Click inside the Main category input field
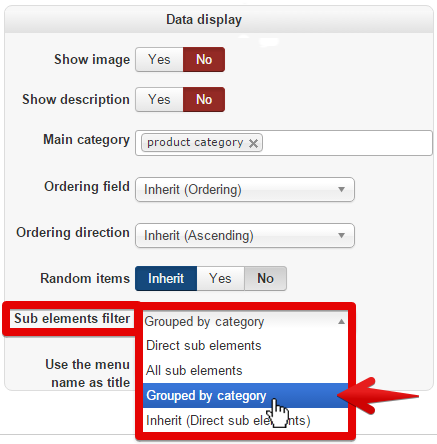The image size is (437, 444). pos(347,143)
